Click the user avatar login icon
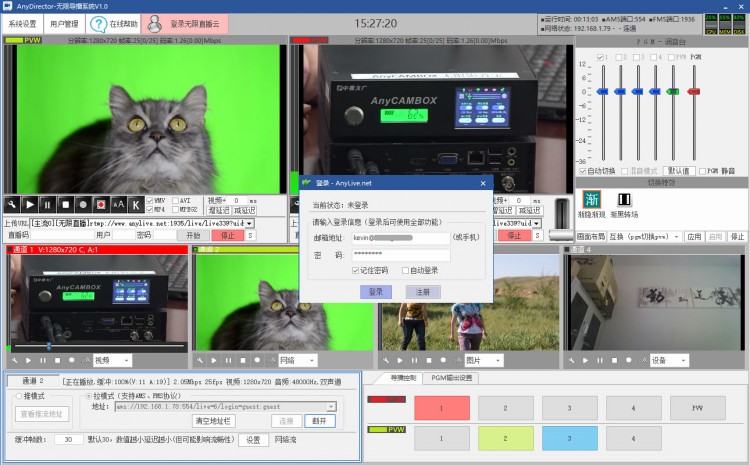This screenshot has width=750, height=465. point(154,24)
